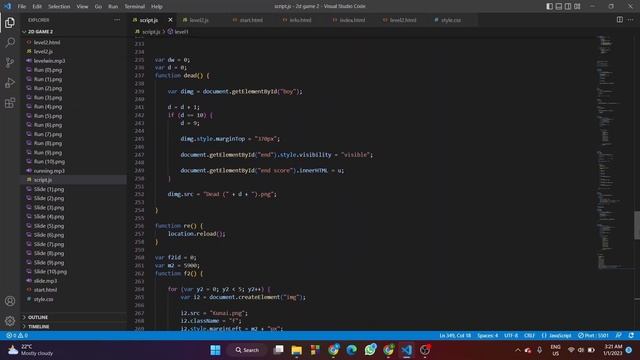Close the script.js tab
The image size is (640, 360).
tap(170, 20)
